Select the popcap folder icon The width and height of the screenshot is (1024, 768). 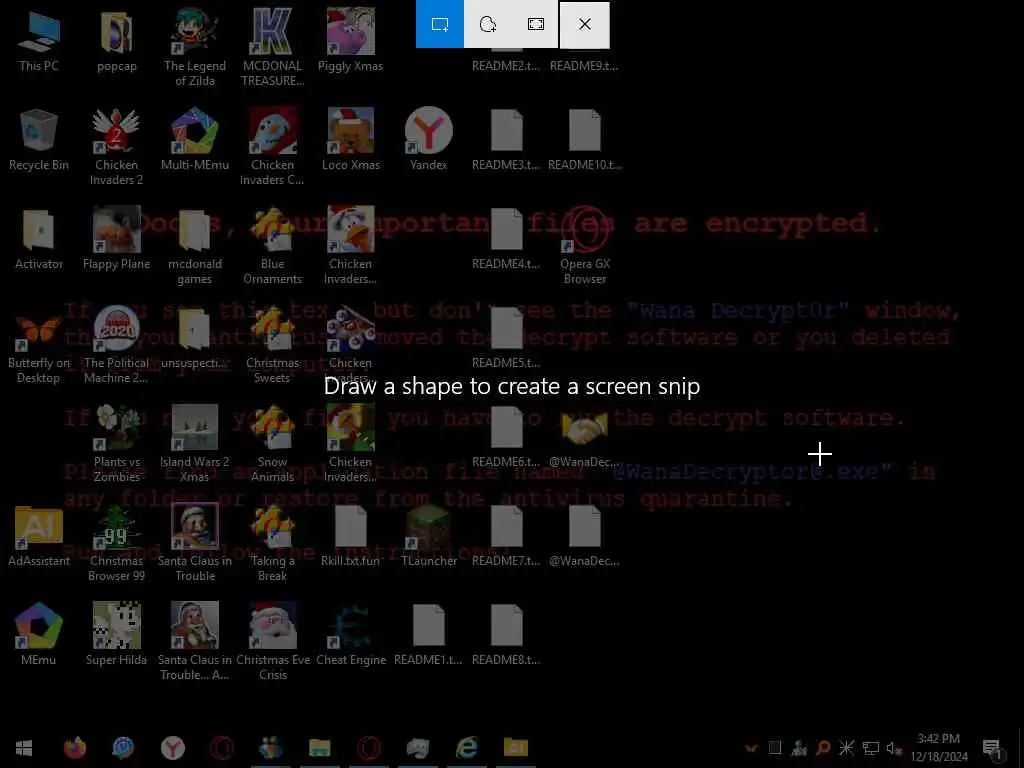pos(116,40)
